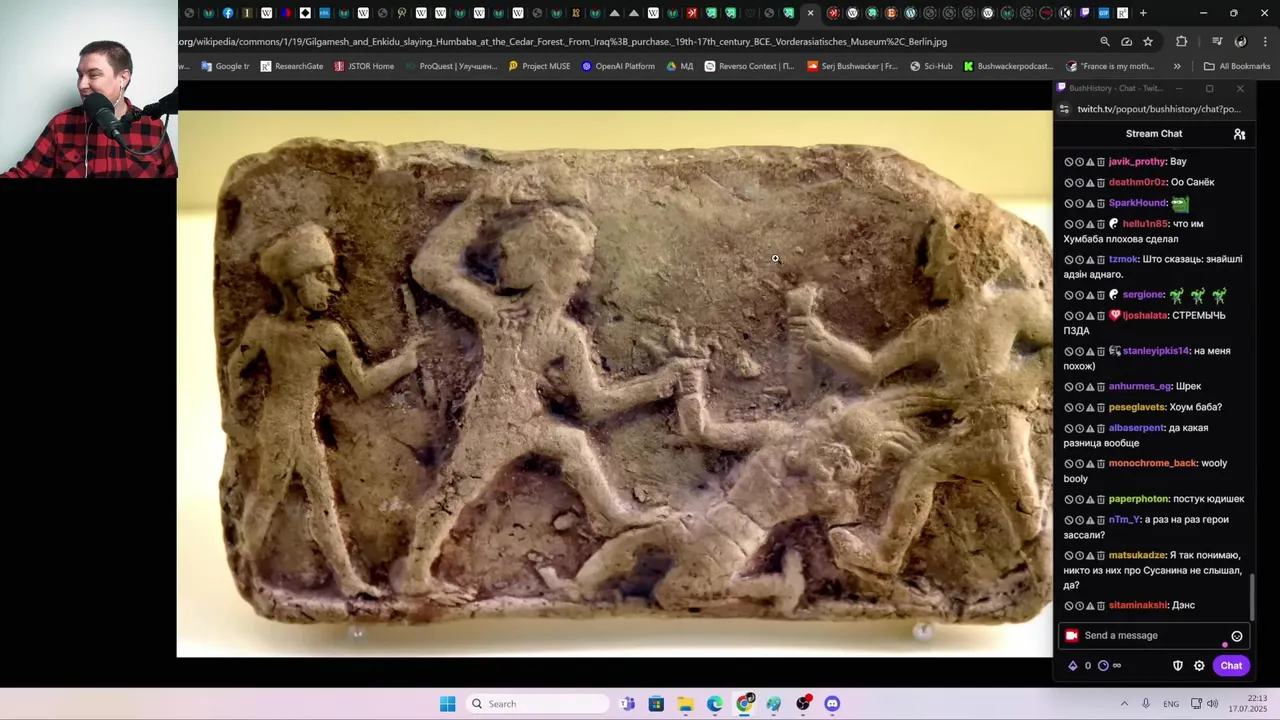Click the Wikimedia image URL address bar
1280x720 pixels.
[633, 42]
